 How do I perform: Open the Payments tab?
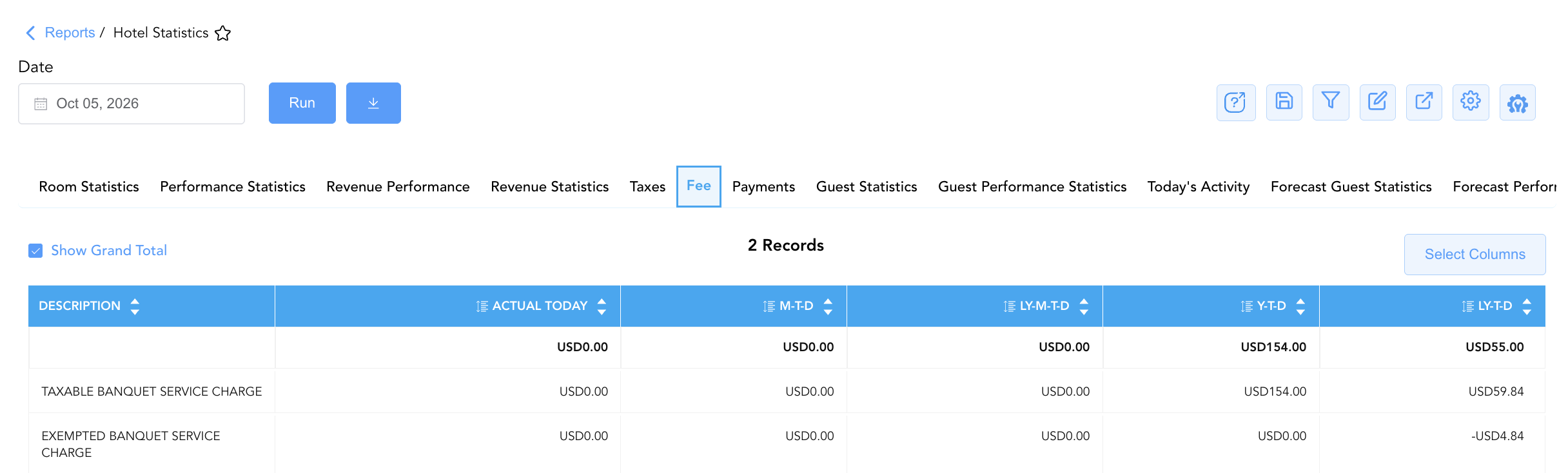pyautogui.click(x=763, y=187)
